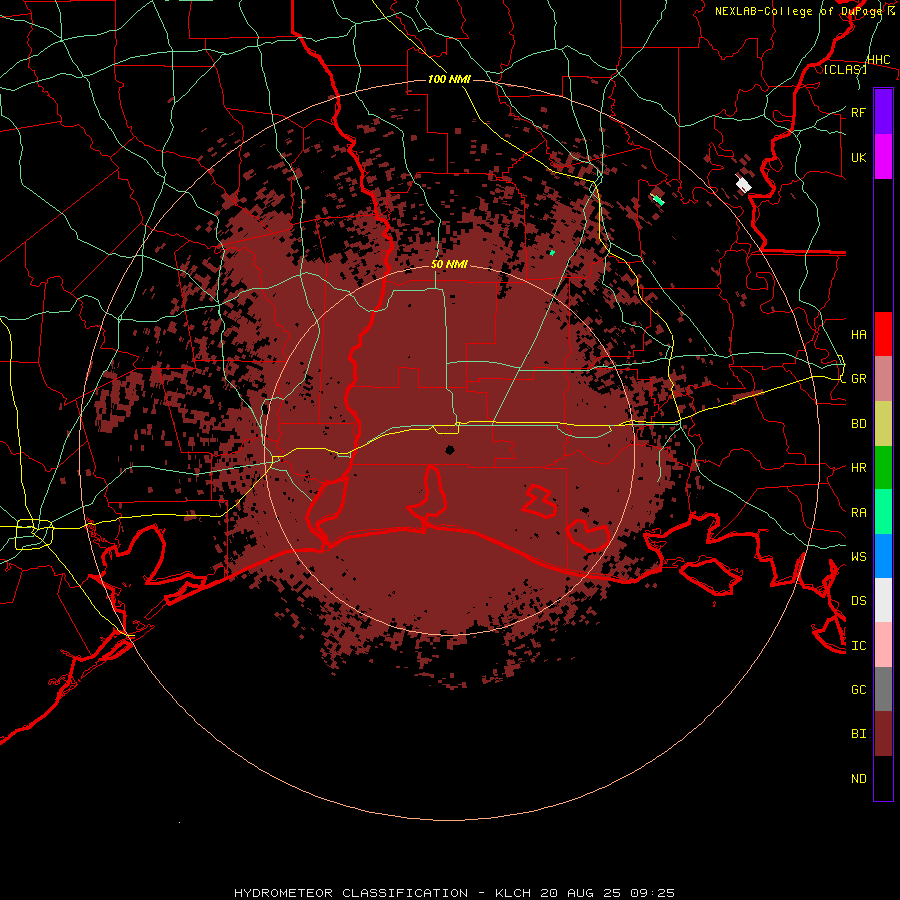900x900 pixels.
Task: Click the "HR" legend label
Action: click(858, 468)
